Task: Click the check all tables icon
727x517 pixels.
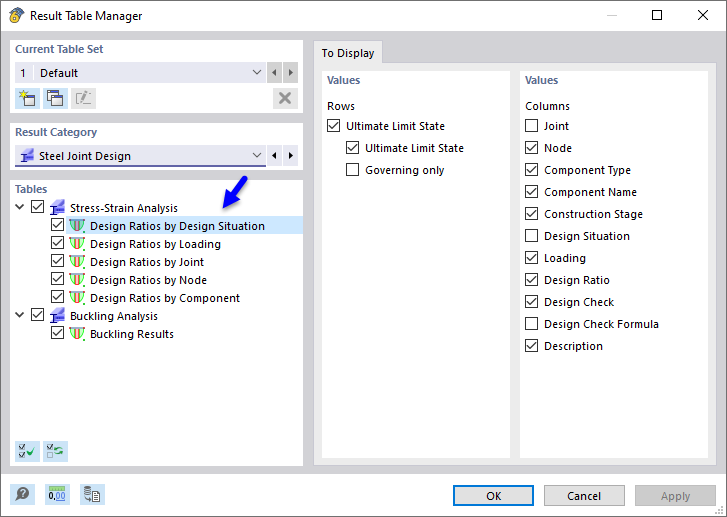Action: click(27, 451)
